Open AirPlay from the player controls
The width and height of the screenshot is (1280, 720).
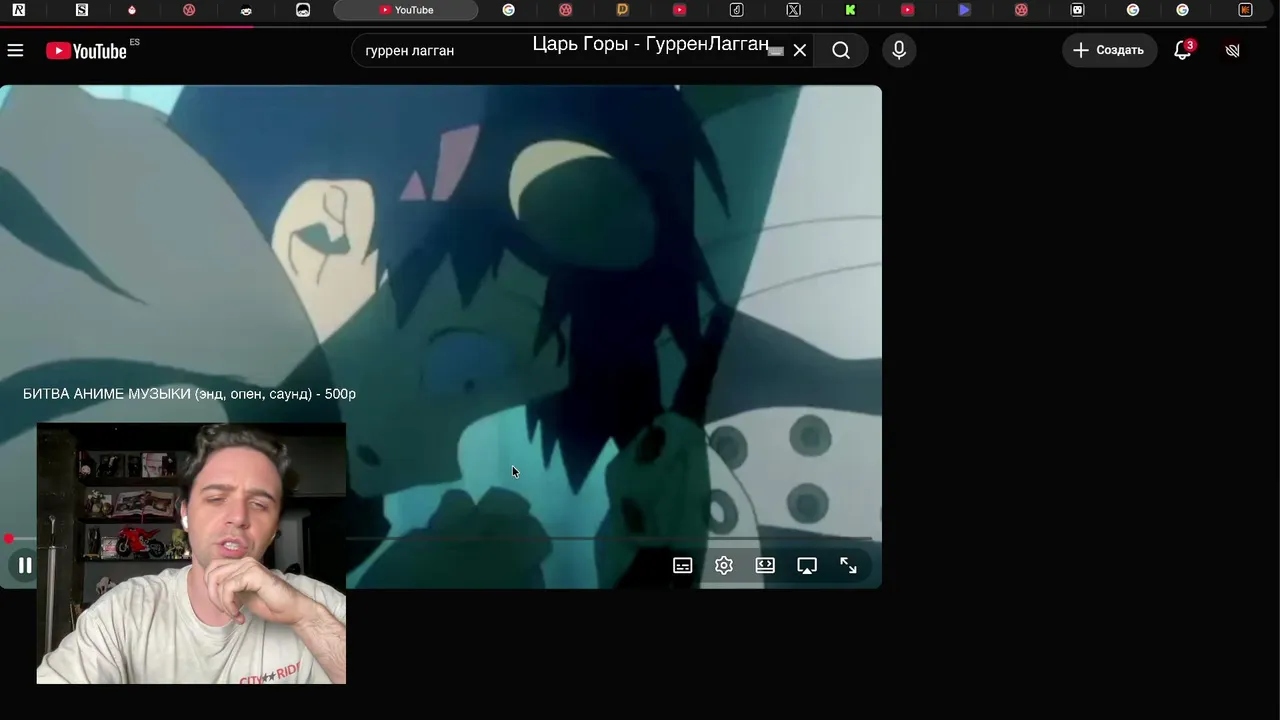pos(807,566)
